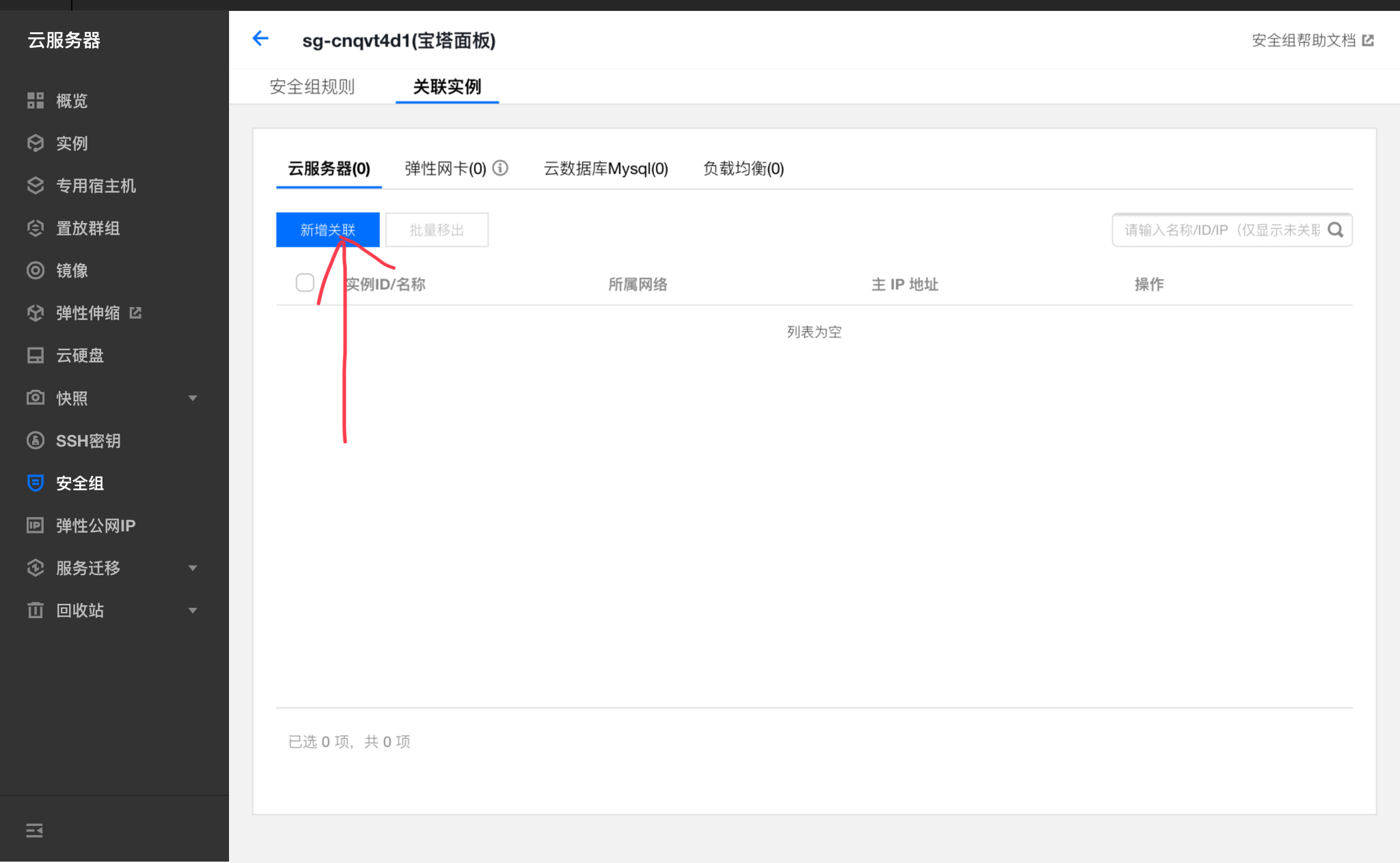Click the 请输入名称/ID/IP search field
Screen dimensions: 1400x863
pyautogui.click(x=1217, y=230)
